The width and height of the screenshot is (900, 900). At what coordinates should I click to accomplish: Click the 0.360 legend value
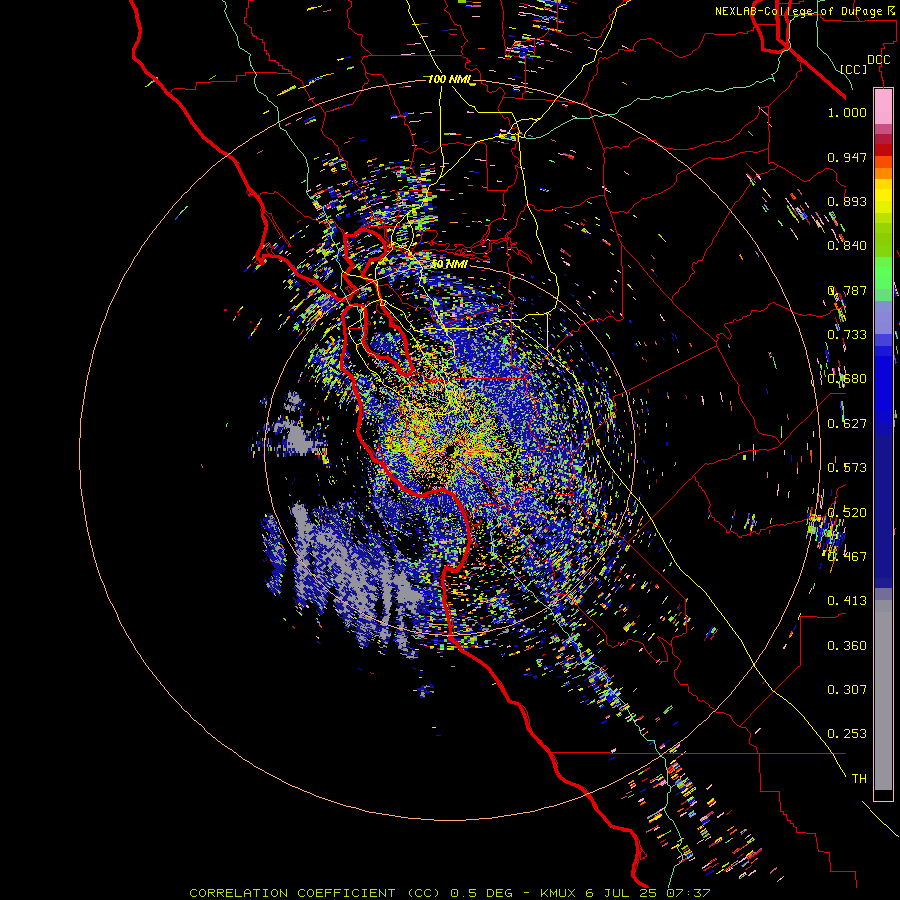(x=847, y=646)
